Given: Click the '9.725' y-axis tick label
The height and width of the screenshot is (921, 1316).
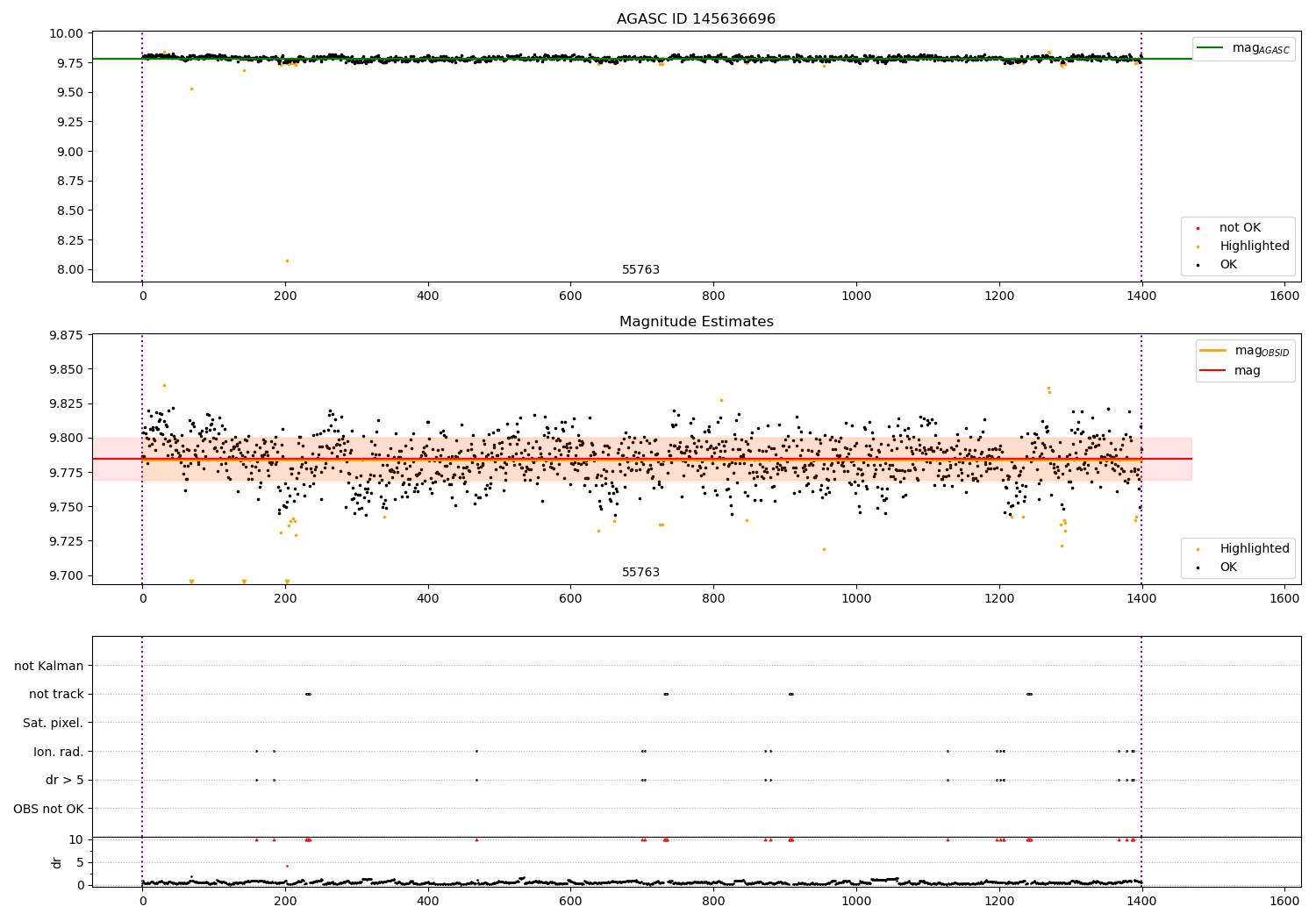Looking at the screenshot, I should [x=67, y=541].
